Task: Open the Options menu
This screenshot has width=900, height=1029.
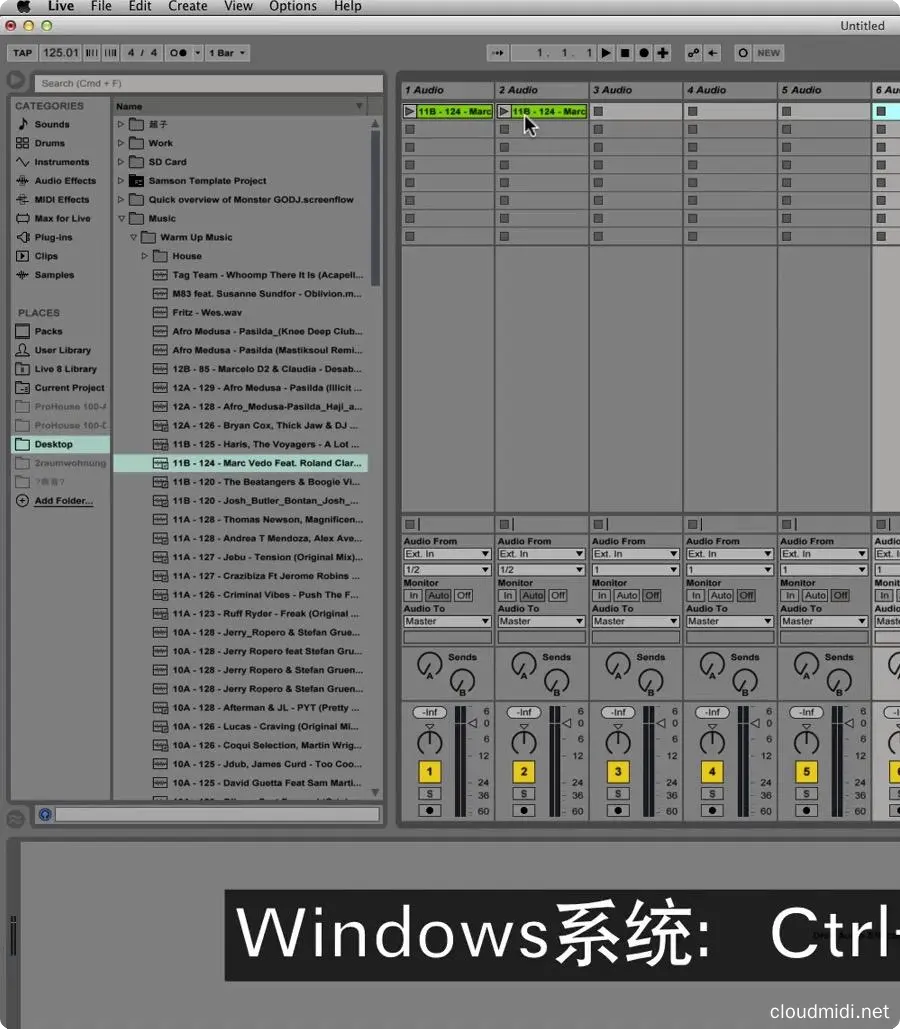Action: (x=293, y=6)
